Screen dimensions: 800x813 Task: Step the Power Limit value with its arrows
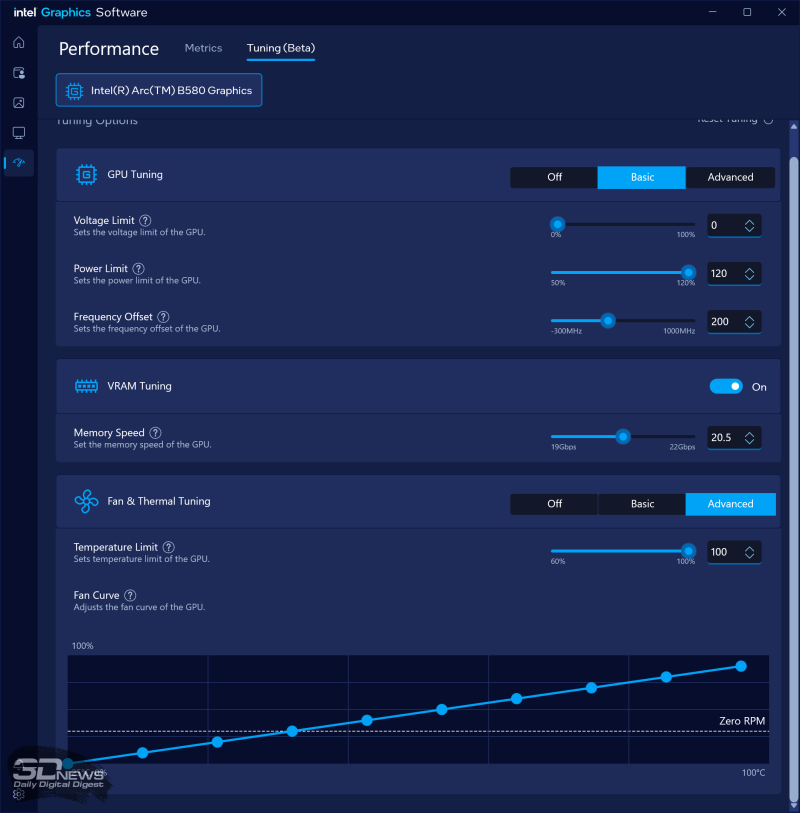749,274
